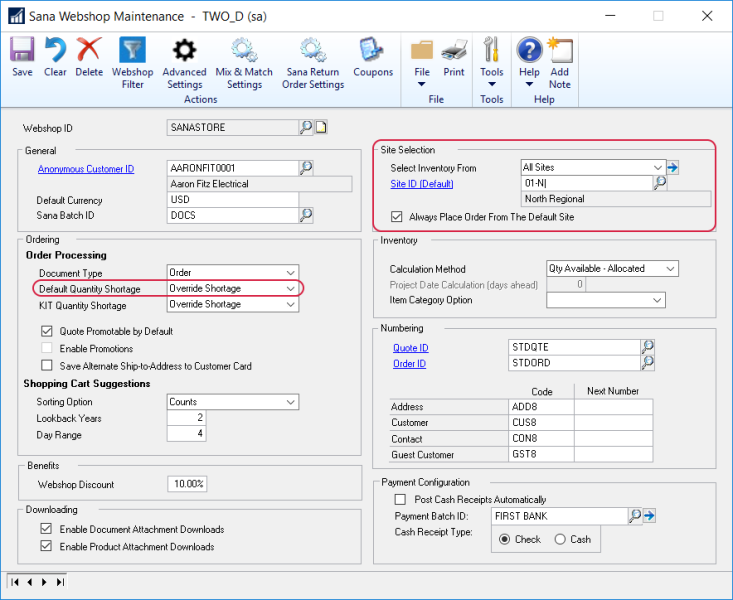Toggle Quote Promotable by Default checkbox
This screenshot has width=733, height=600.
pos(46,331)
